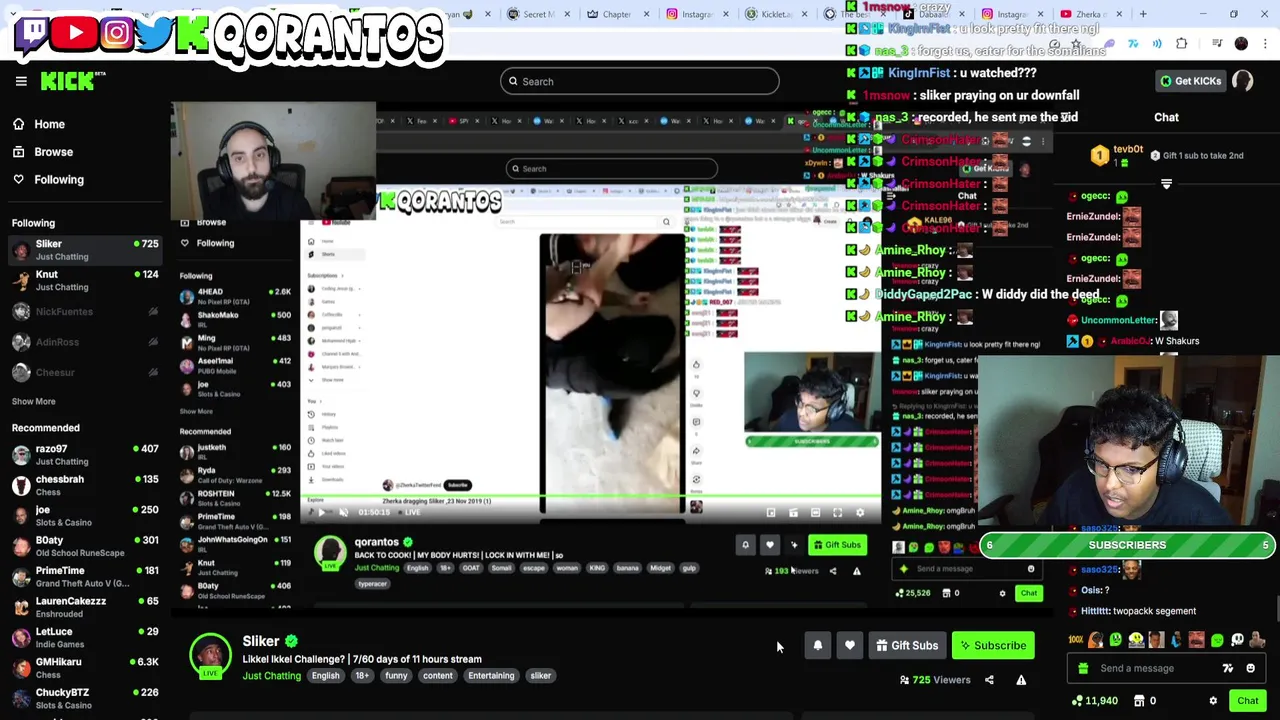This screenshot has height=720, width=1280.
Task: Open the user profile avatar menu
Action: (x=1243, y=81)
